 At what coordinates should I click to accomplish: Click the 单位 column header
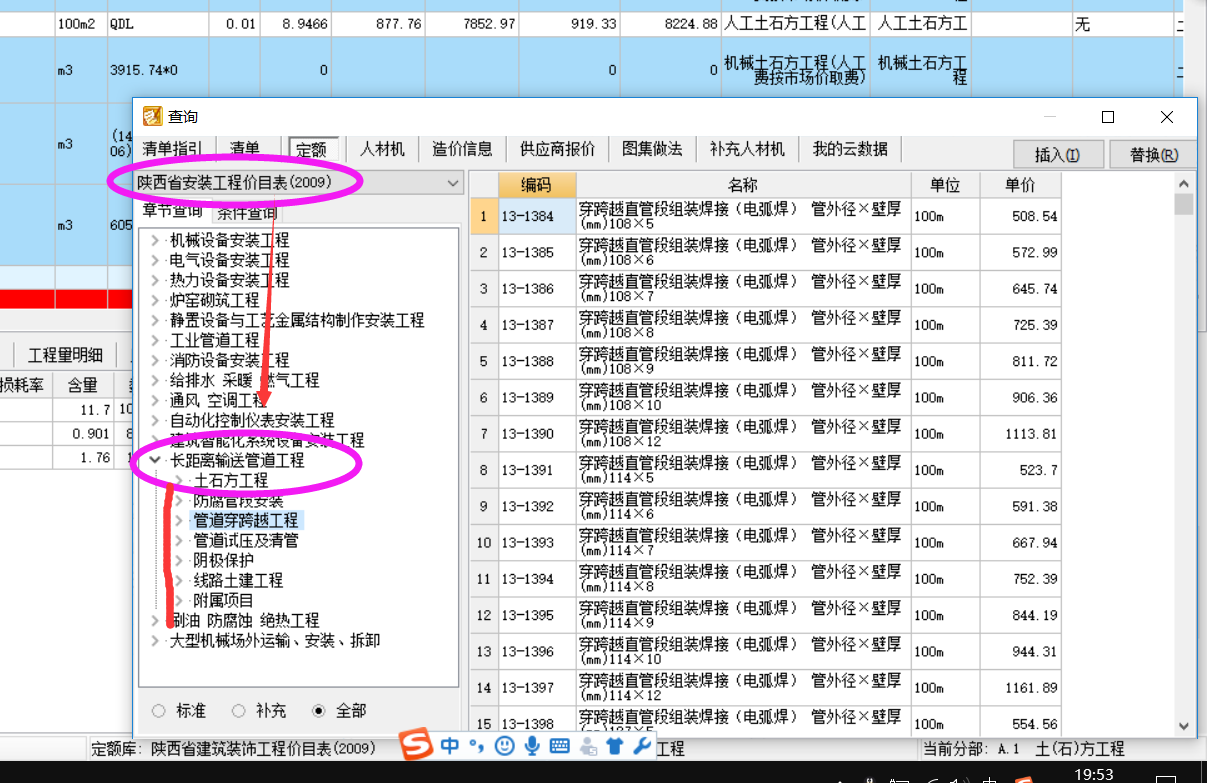pyautogui.click(x=945, y=185)
